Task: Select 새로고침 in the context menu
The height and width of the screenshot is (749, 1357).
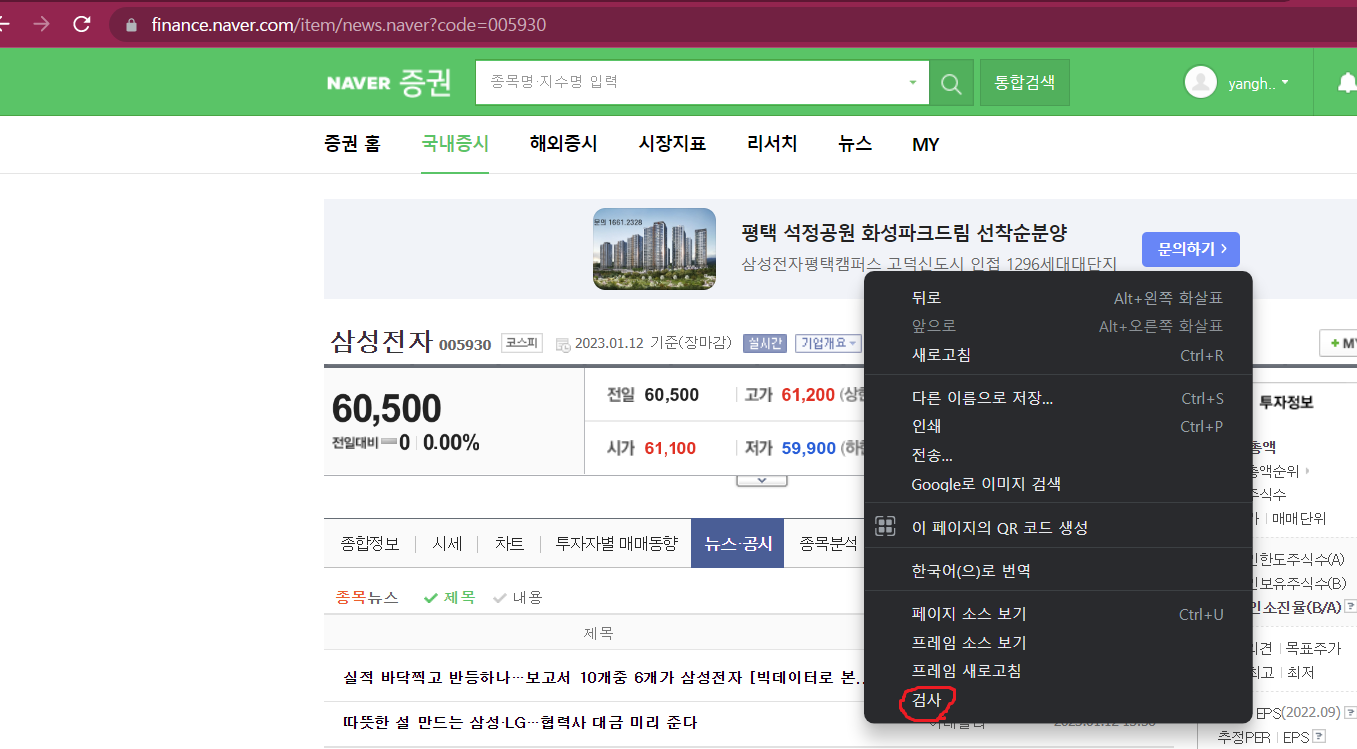Action: pos(941,355)
